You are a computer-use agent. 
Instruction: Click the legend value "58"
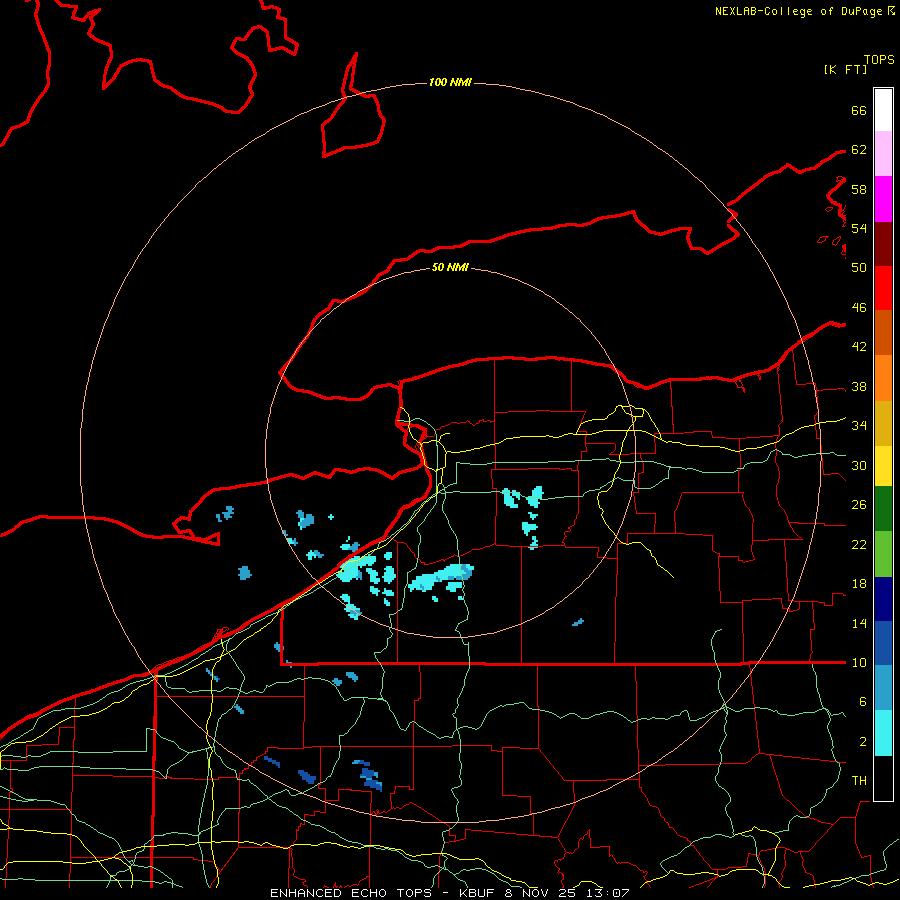(859, 189)
